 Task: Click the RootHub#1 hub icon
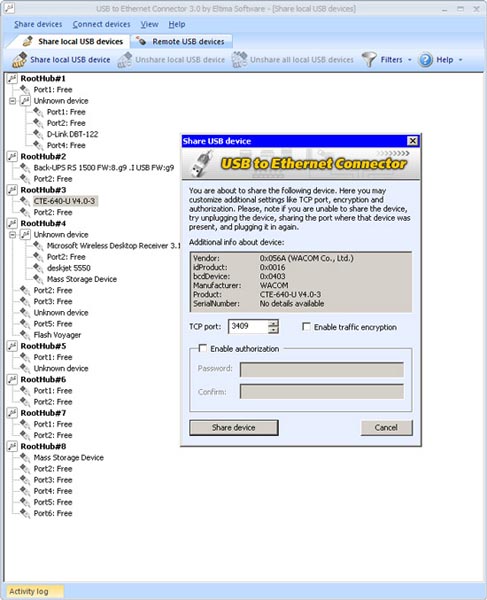coord(12,78)
